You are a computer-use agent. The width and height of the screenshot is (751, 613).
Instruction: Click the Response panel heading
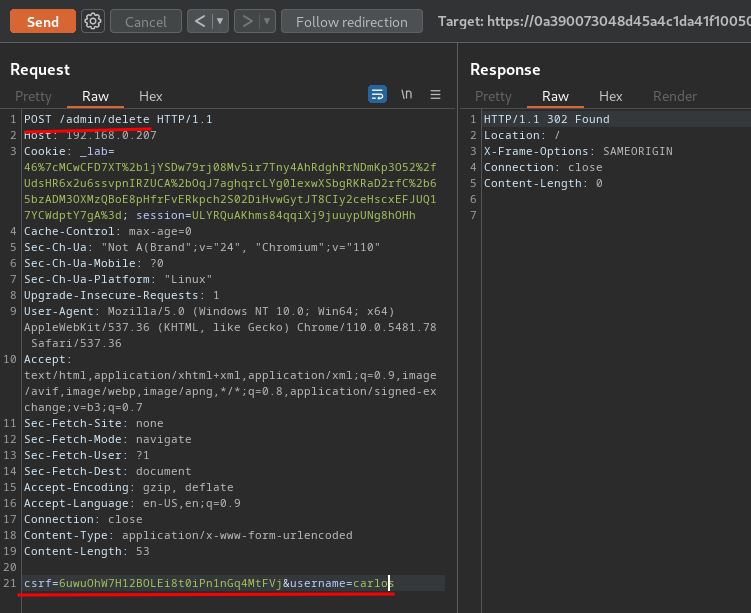pos(505,69)
